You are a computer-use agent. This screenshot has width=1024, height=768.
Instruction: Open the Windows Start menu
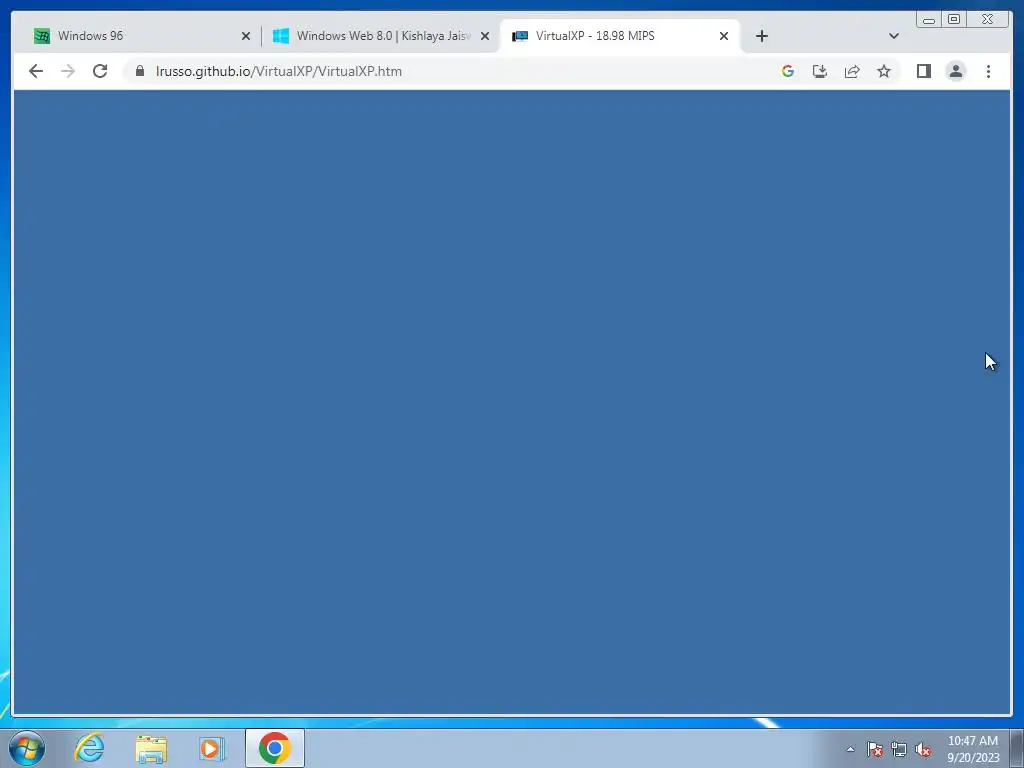(x=27, y=748)
